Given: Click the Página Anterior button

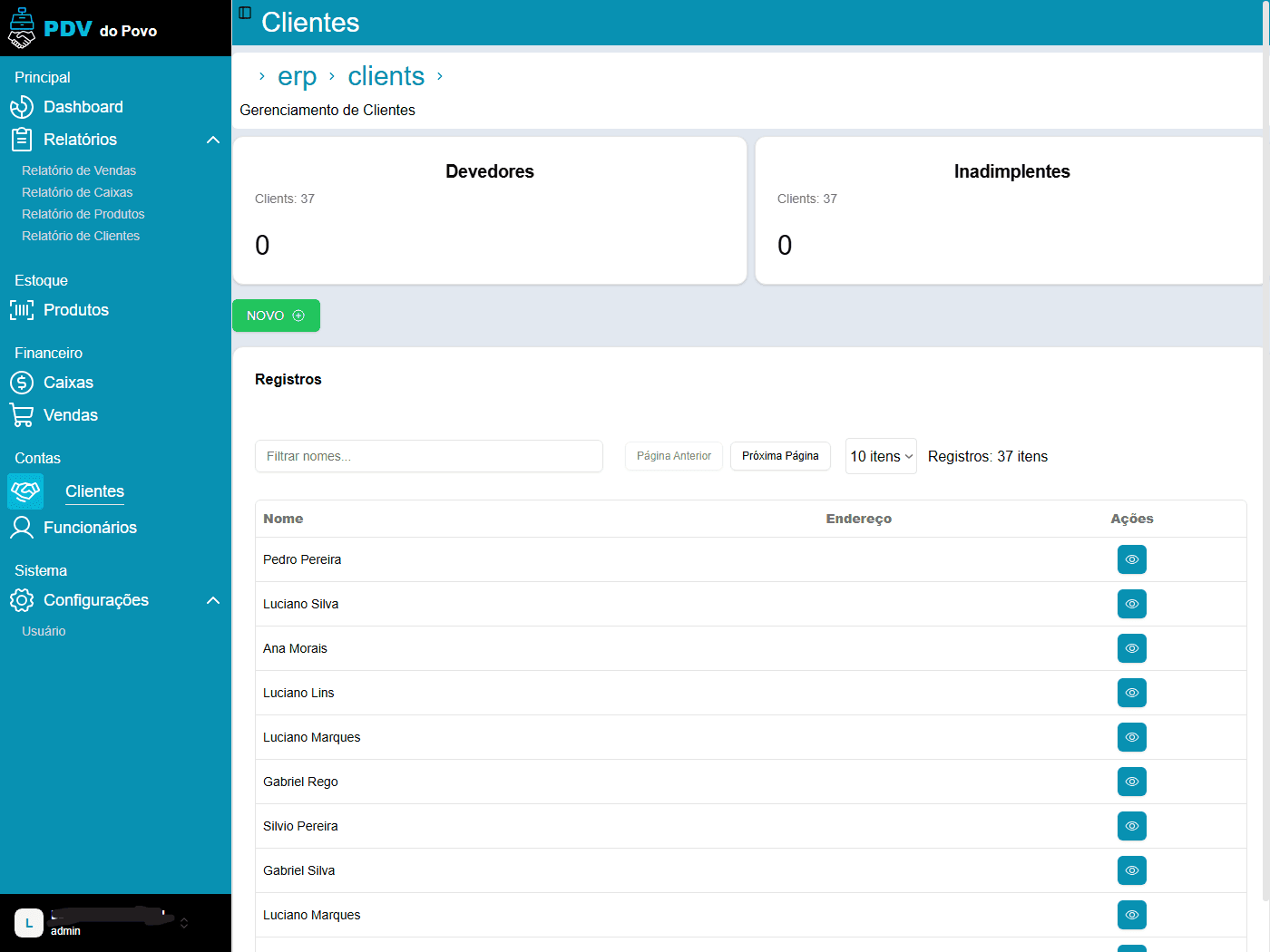Looking at the screenshot, I should pos(674,456).
